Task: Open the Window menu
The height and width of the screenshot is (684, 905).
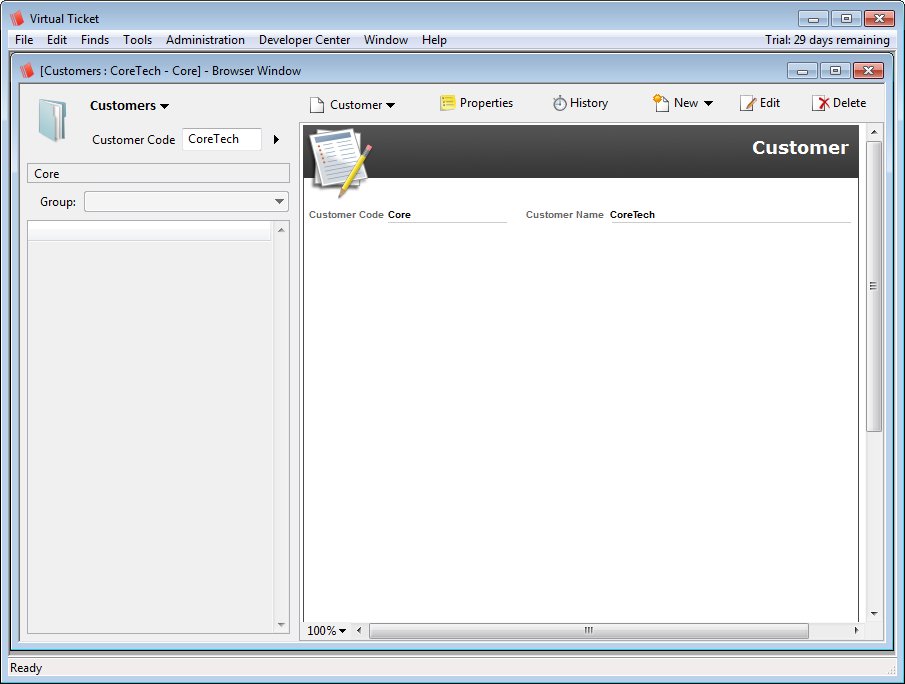Action: coord(386,40)
